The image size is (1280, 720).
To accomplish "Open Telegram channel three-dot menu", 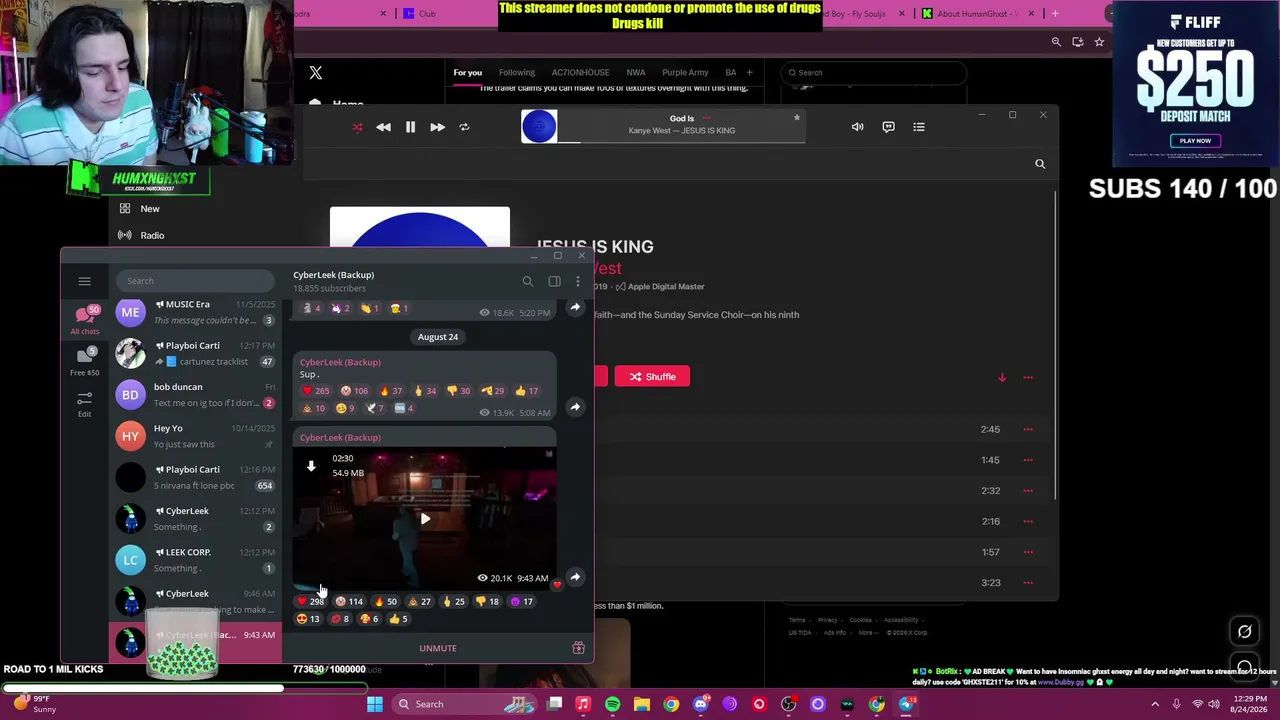I will (577, 281).
